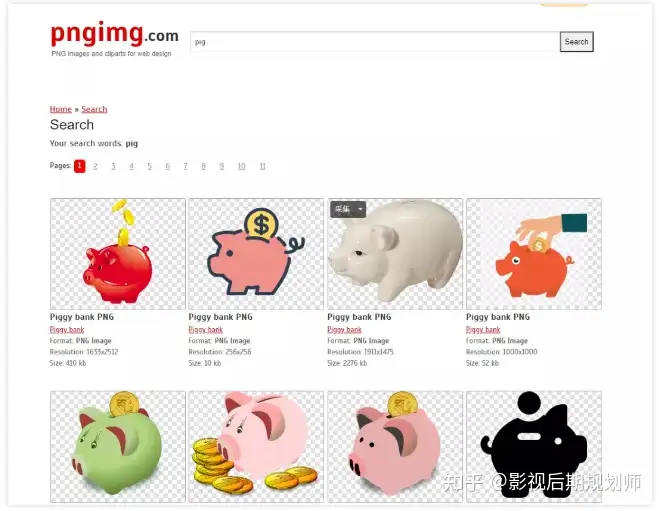Open the black silhouette piggy bank icon
Image resolution: width=659 pixels, height=511 pixels.
click(x=534, y=446)
